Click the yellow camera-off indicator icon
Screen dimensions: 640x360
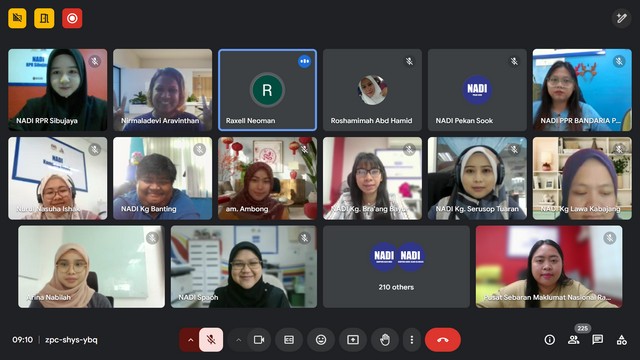pyautogui.click(x=17, y=18)
